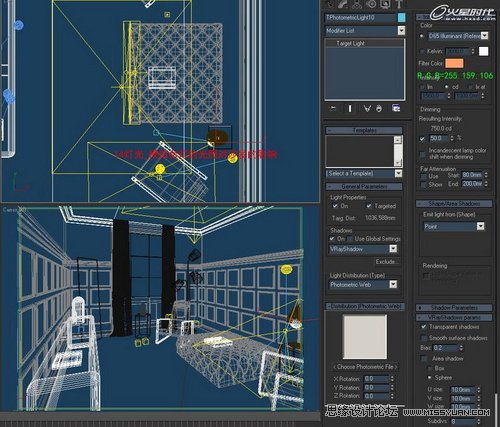Image resolution: width=500 pixels, height=427 pixels.
Task: Click the Templates list scrollbar down arrow
Action: tap(398, 162)
